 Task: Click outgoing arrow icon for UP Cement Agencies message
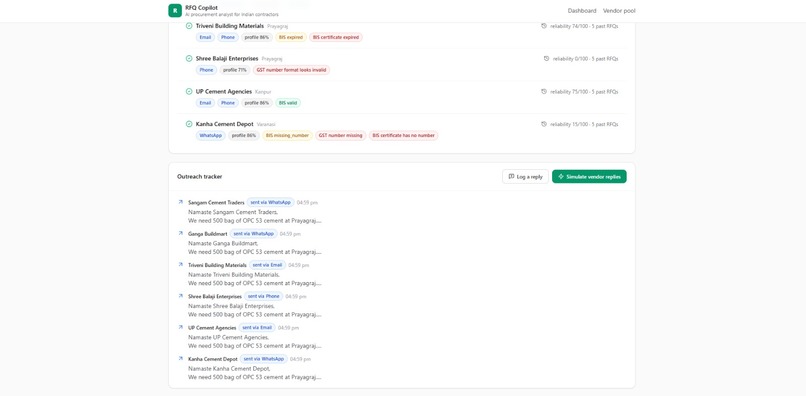[x=180, y=327]
